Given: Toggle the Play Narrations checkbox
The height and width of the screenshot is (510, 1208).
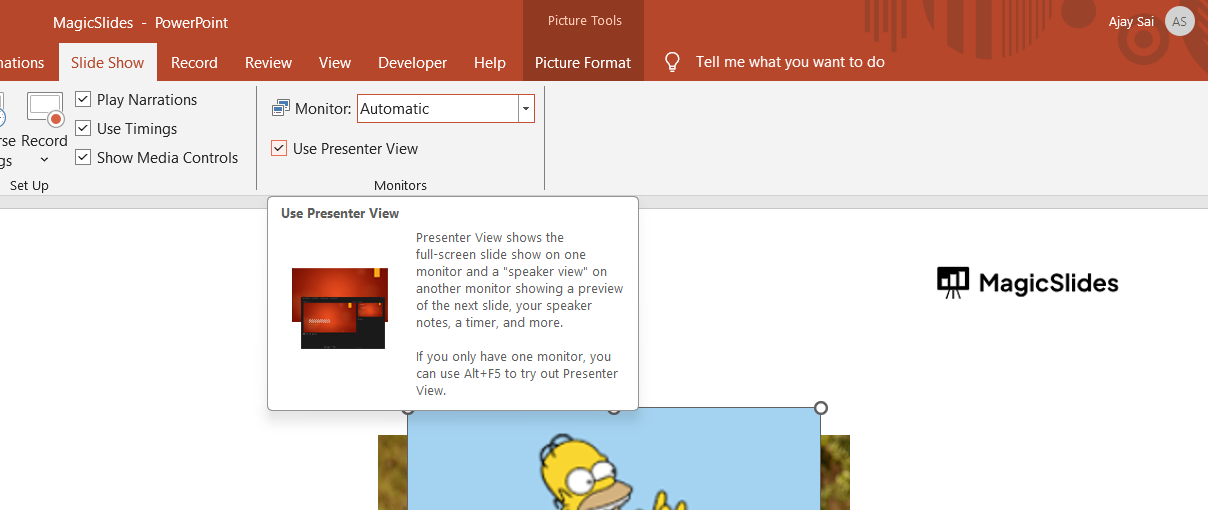Looking at the screenshot, I should tap(83, 100).
